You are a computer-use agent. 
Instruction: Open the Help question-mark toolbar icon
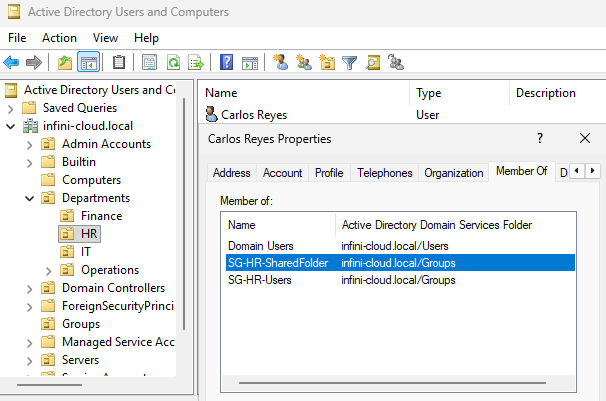tap(226, 62)
